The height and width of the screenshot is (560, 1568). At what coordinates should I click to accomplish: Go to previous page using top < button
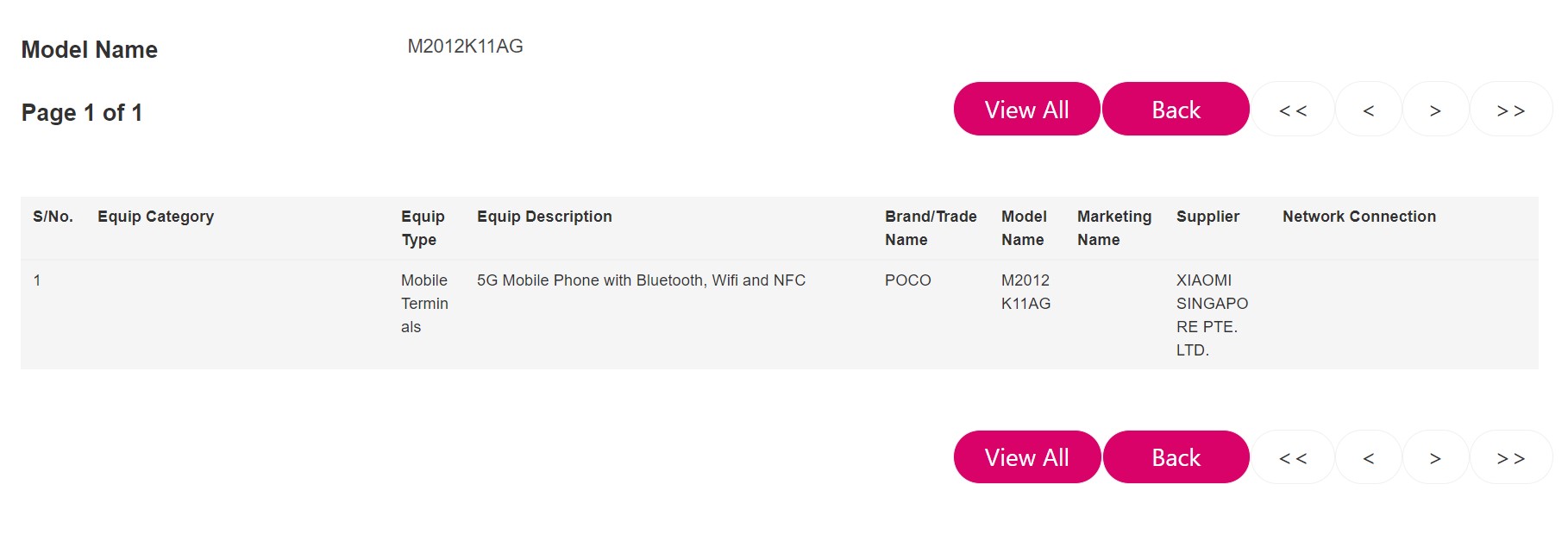click(x=1369, y=110)
